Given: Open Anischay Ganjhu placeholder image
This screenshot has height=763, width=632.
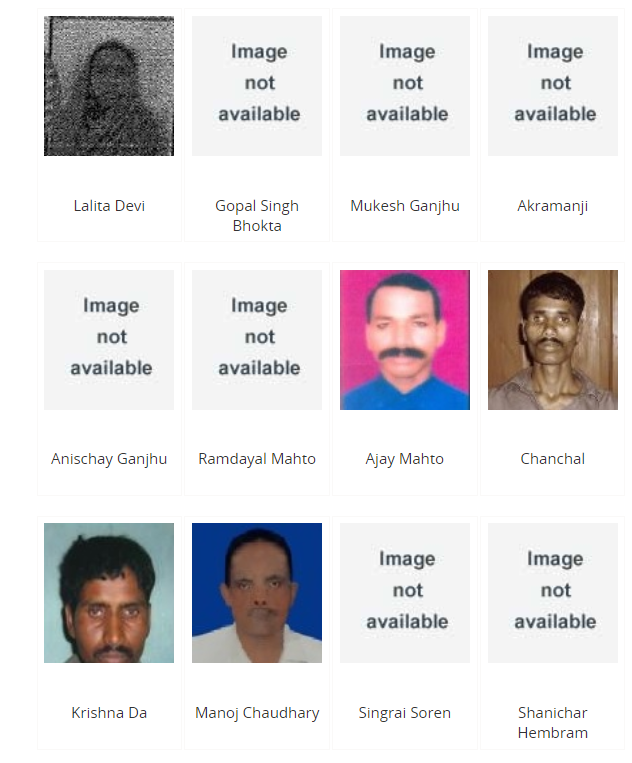Looking at the screenshot, I should point(109,340).
